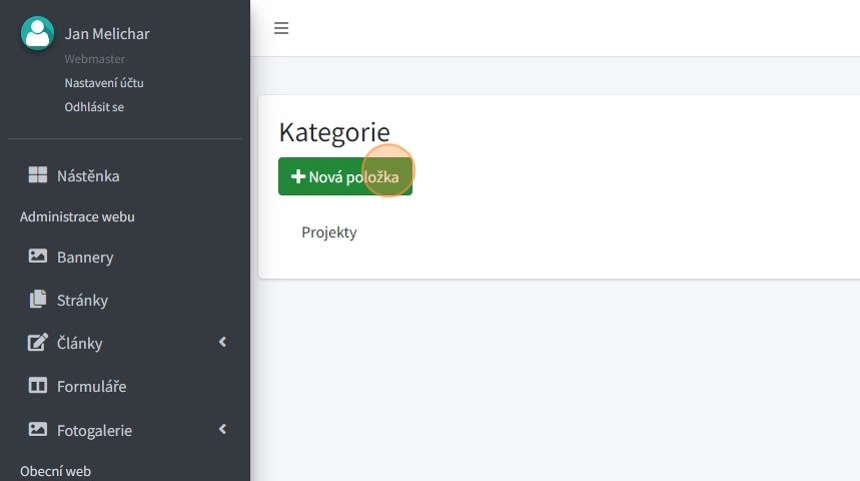Expand the Fotogalerie submenu chevron
The width and height of the screenshot is (860, 481).
click(x=222, y=429)
